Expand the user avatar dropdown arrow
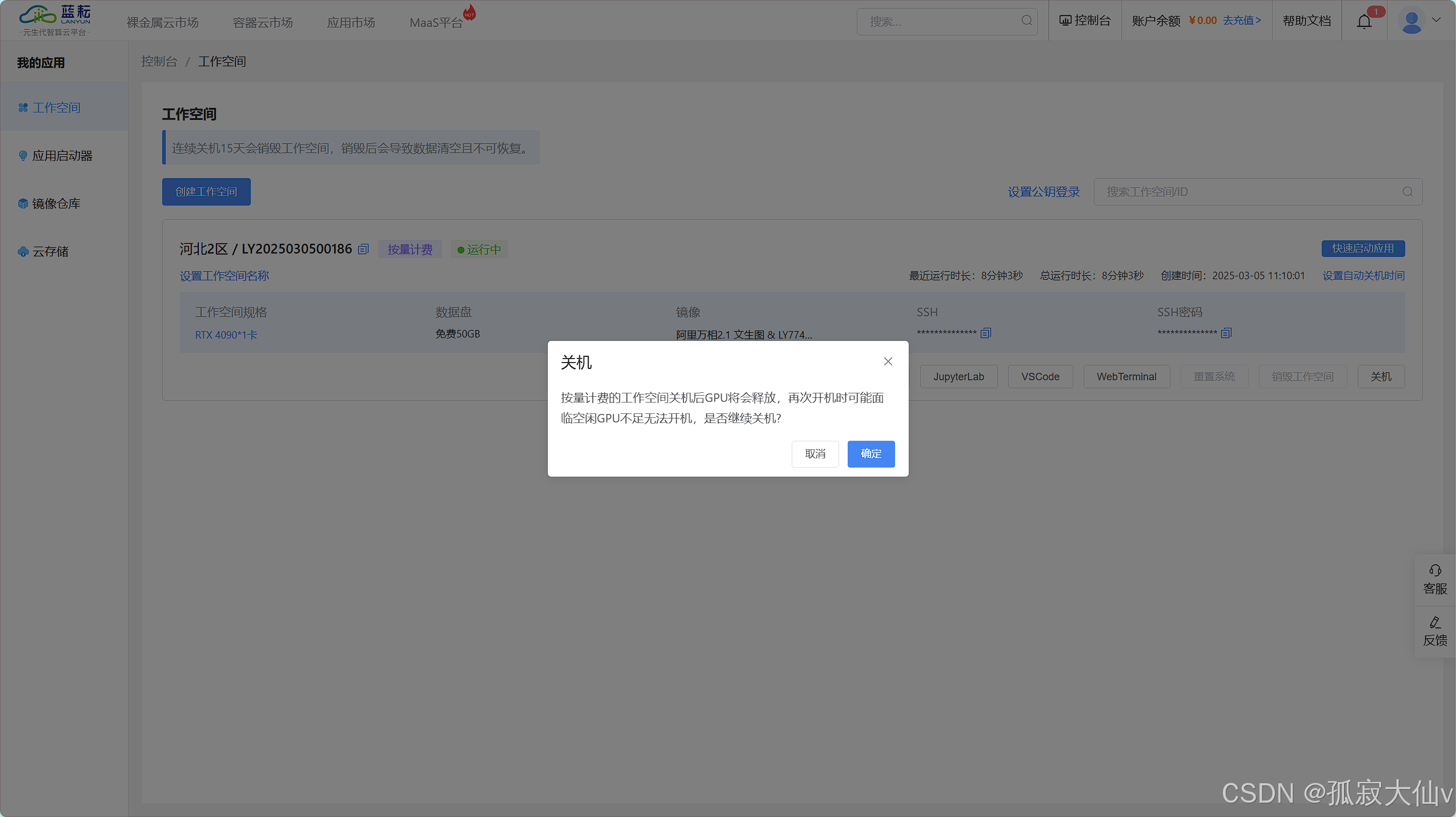The image size is (1456, 817). pyautogui.click(x=1437, y=20)
